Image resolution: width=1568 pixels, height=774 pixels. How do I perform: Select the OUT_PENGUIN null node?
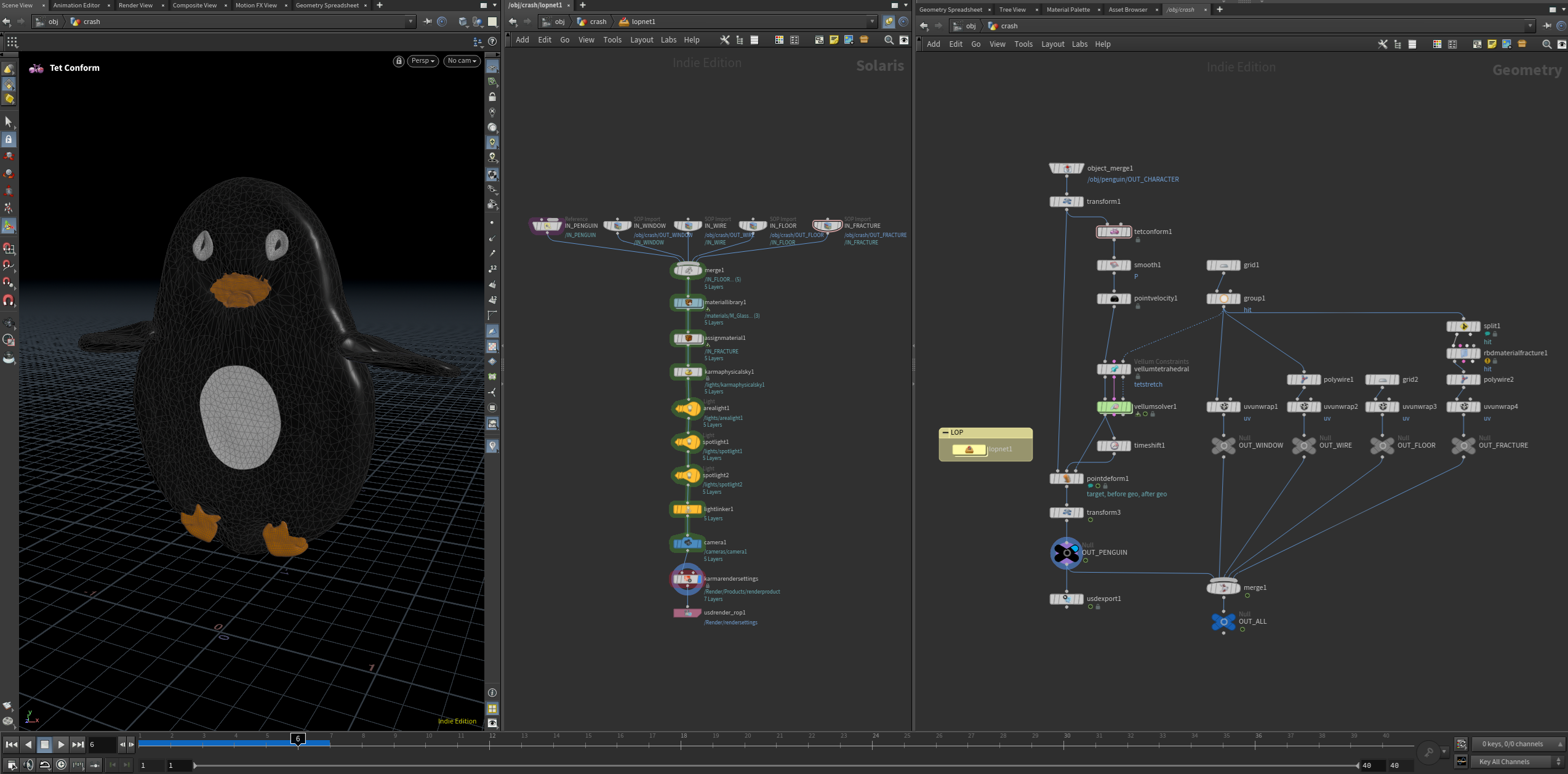1066,553
